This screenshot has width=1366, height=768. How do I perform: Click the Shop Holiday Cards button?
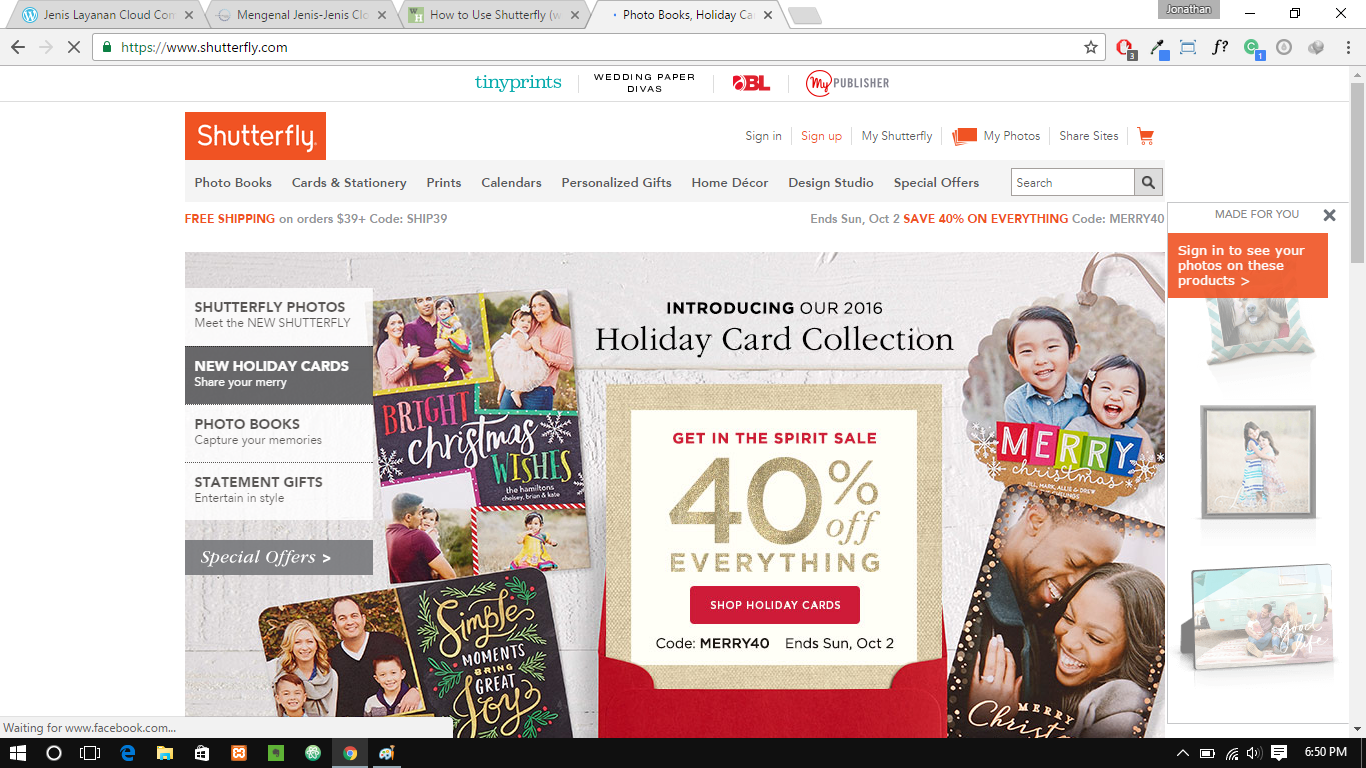tap(775, 605)
